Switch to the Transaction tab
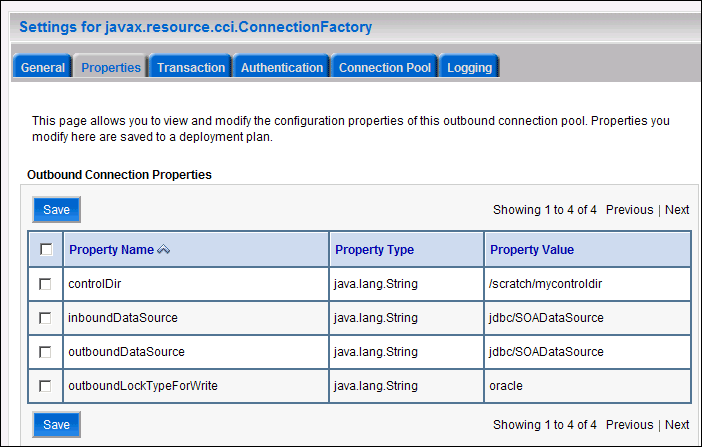The width and height of the screenshot is (702, 447). (191, 67)
